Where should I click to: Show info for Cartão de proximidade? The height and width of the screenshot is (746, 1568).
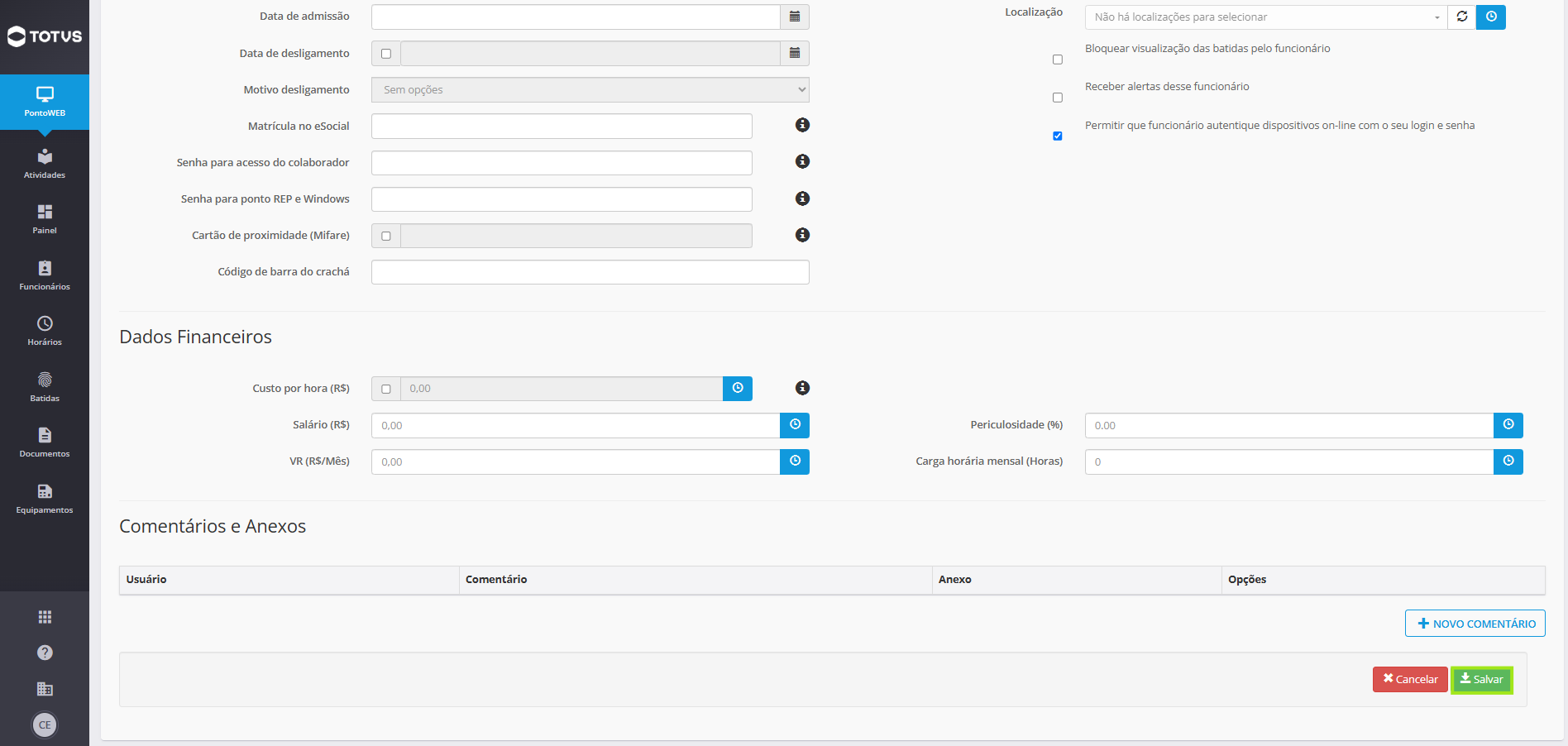point(802,235)
